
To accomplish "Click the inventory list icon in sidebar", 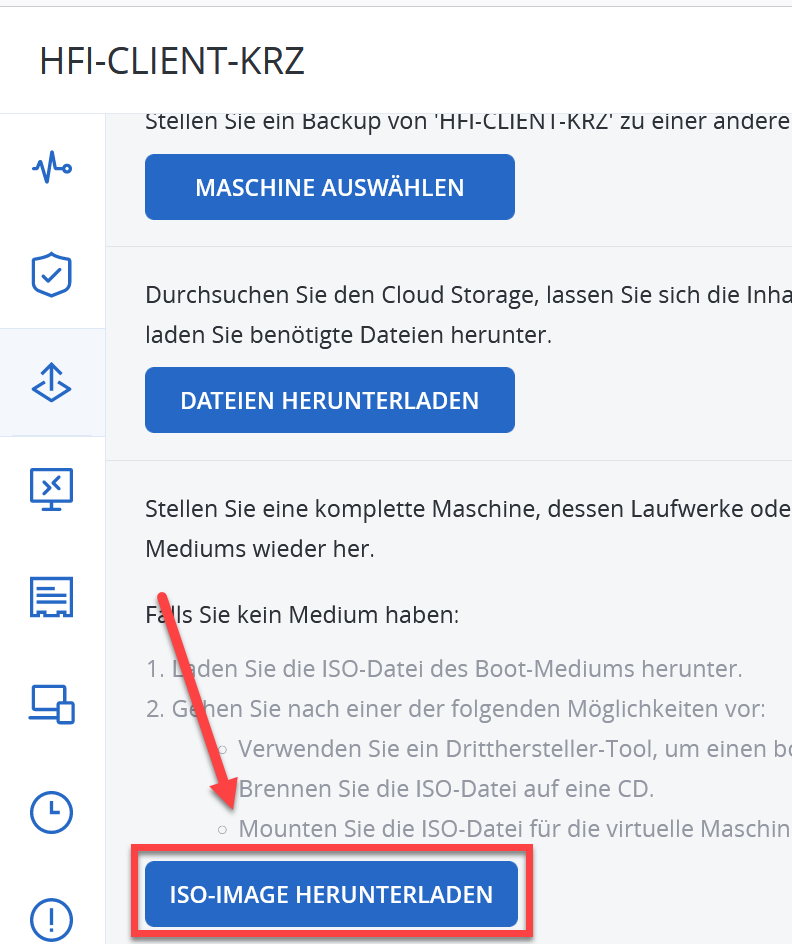I will click(x=52, y=597).
